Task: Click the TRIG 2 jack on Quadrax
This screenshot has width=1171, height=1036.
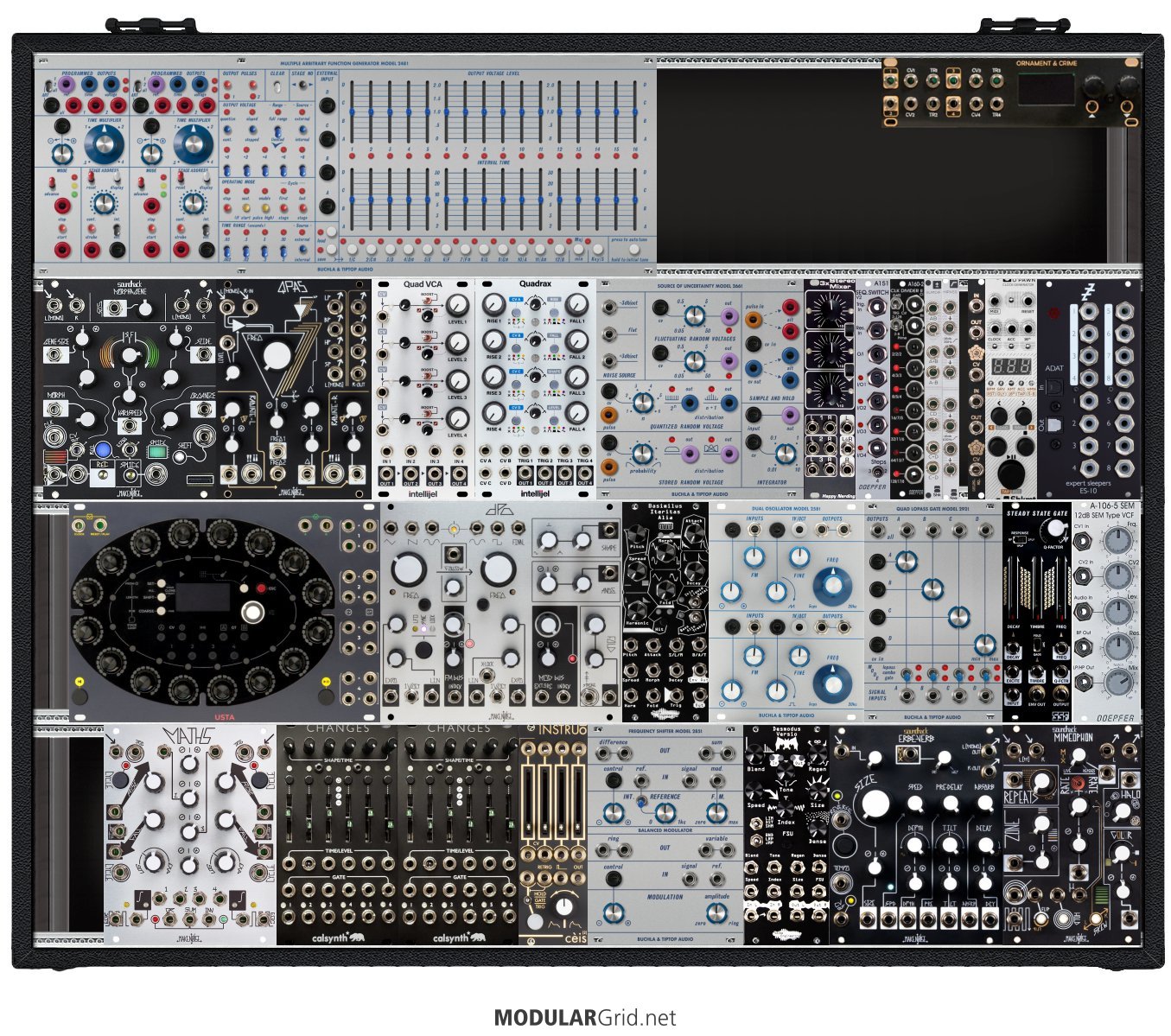Action: click(545, 449)
